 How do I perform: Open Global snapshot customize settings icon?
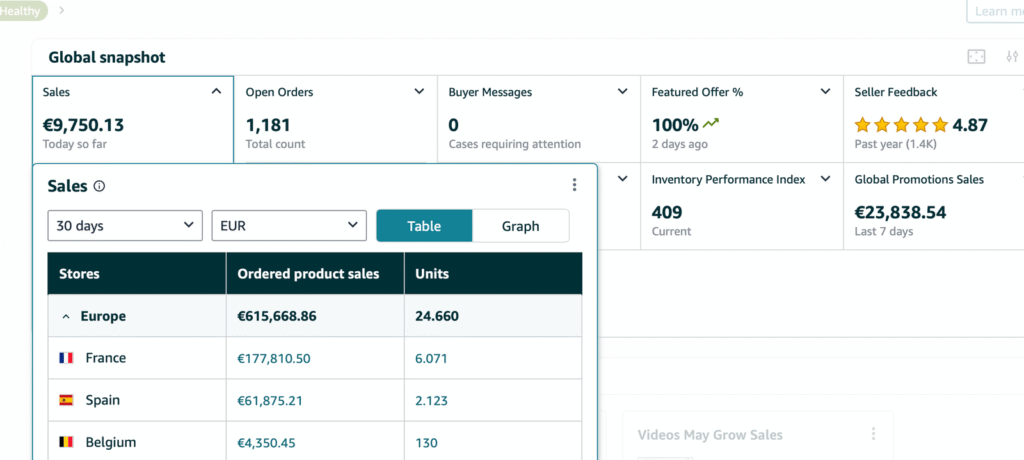coord(1012,57)
